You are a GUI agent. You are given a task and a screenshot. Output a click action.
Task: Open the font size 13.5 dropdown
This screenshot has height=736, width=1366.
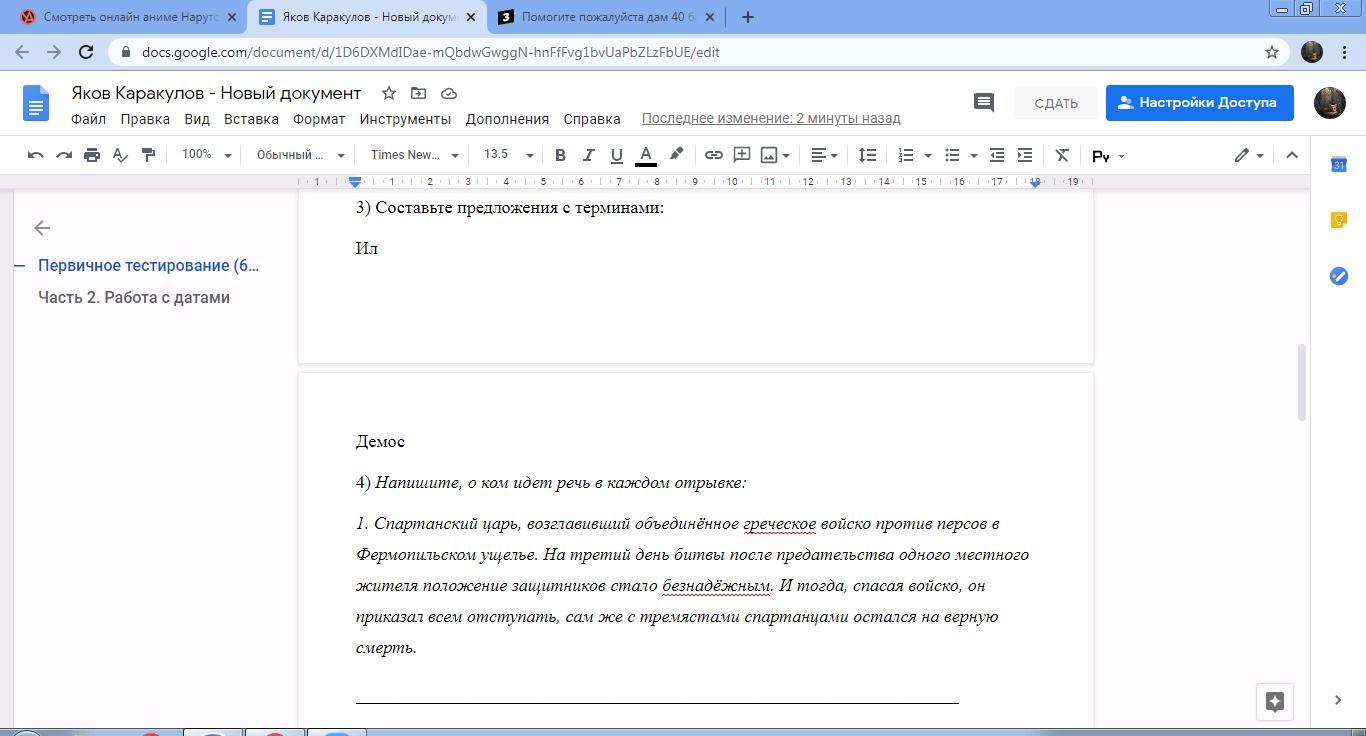pos(508,155)
